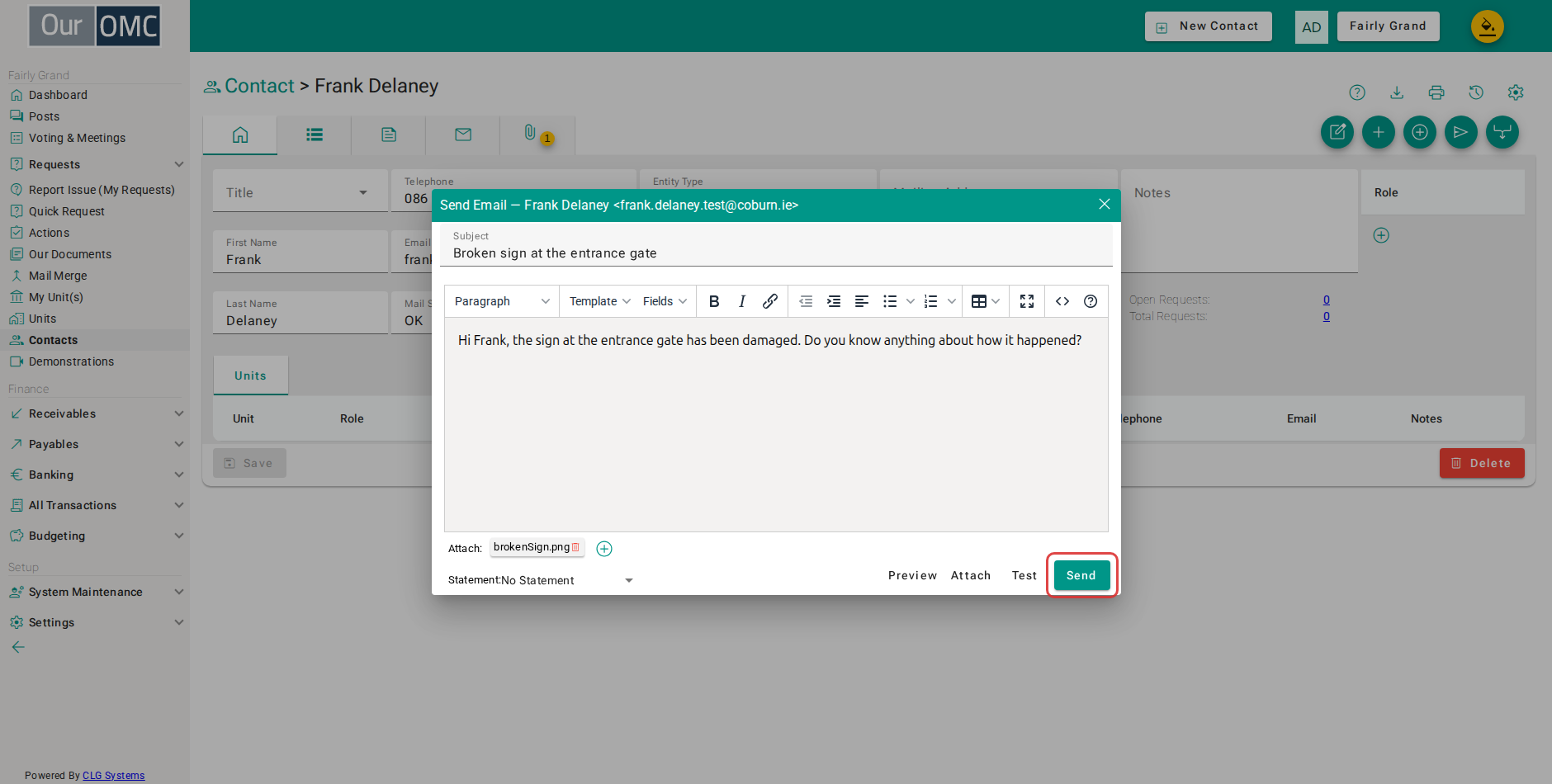The width and height of the screenshot is (1552, 784).
Task: Open the Template dropdown
Action: click(x=600, y=301)
